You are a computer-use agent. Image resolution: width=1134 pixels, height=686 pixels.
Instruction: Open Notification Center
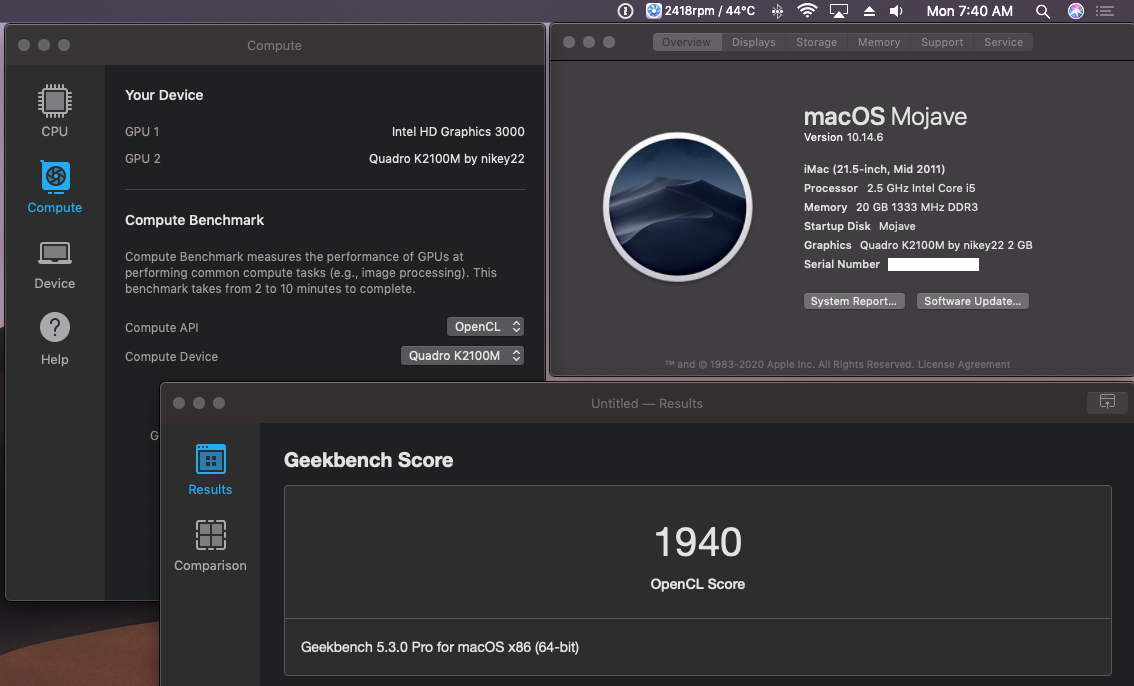1105,11
